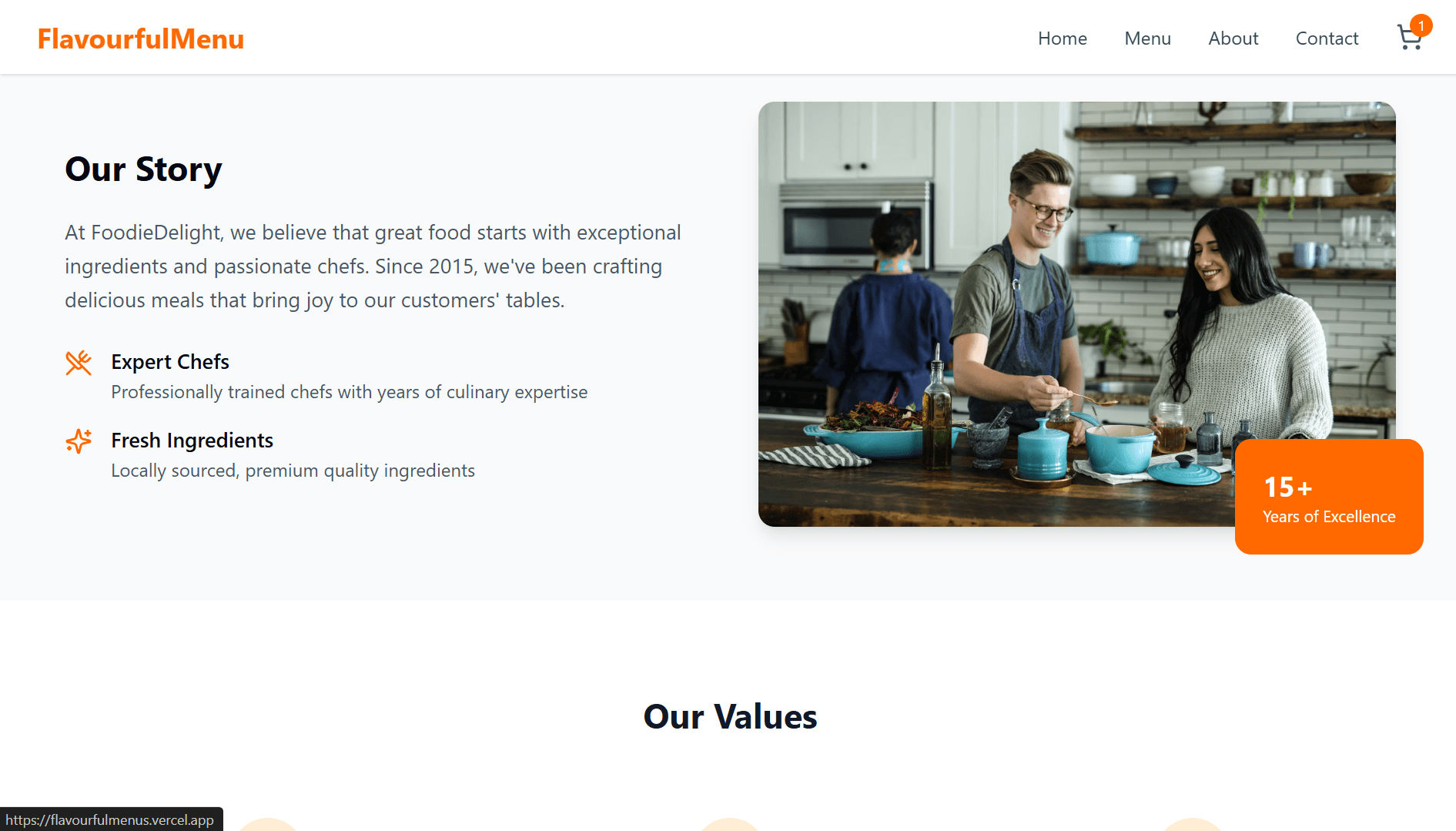Select the Expert Chefs title
The height and width of the screenshot is (831, 1456).
(x=170, y=362)
